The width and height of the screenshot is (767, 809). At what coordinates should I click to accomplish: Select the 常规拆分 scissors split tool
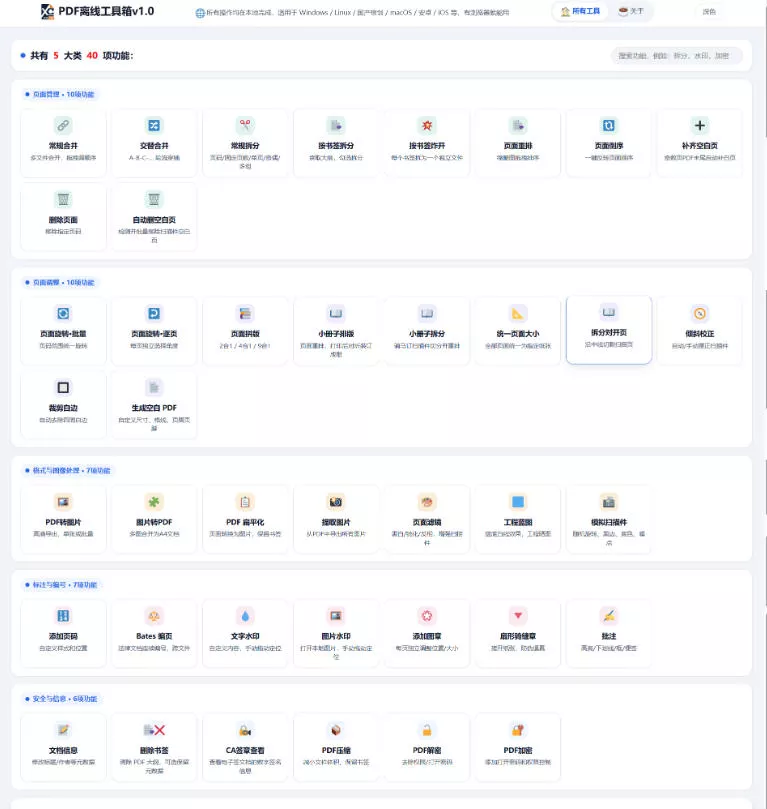(x=245, y=143)
